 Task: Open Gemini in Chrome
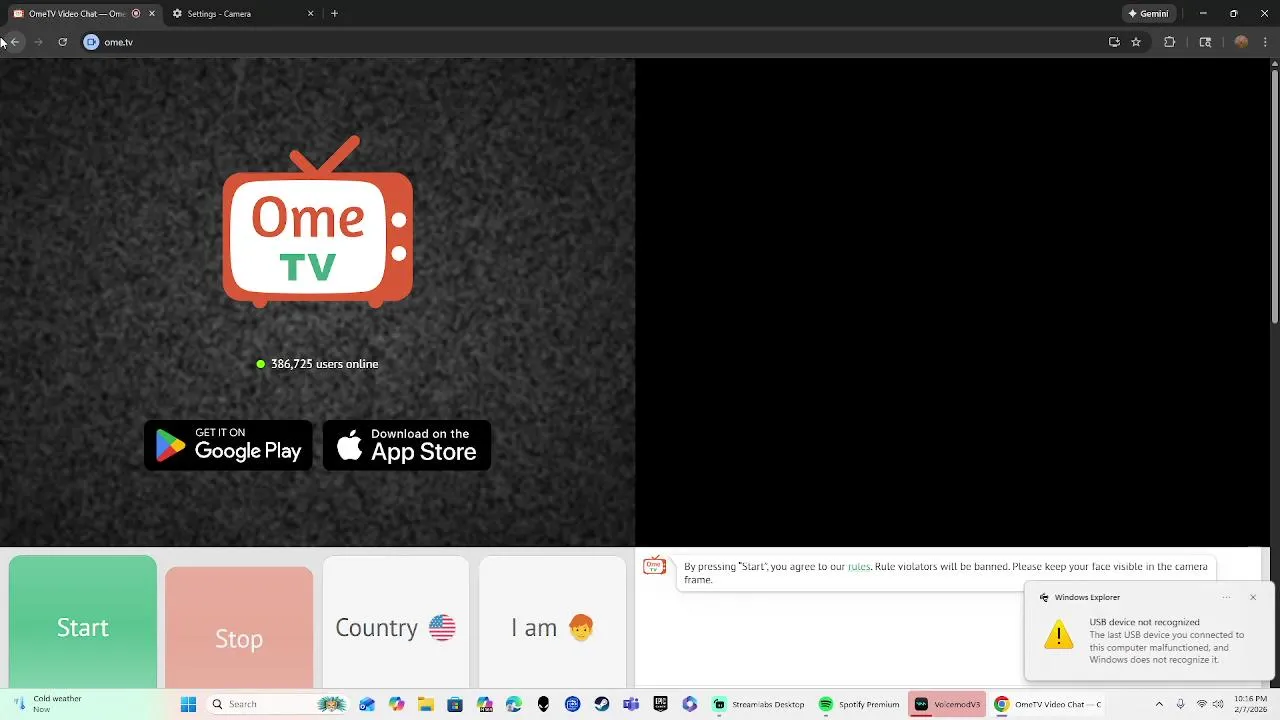pyautogui.click(x=1148, y=14)
